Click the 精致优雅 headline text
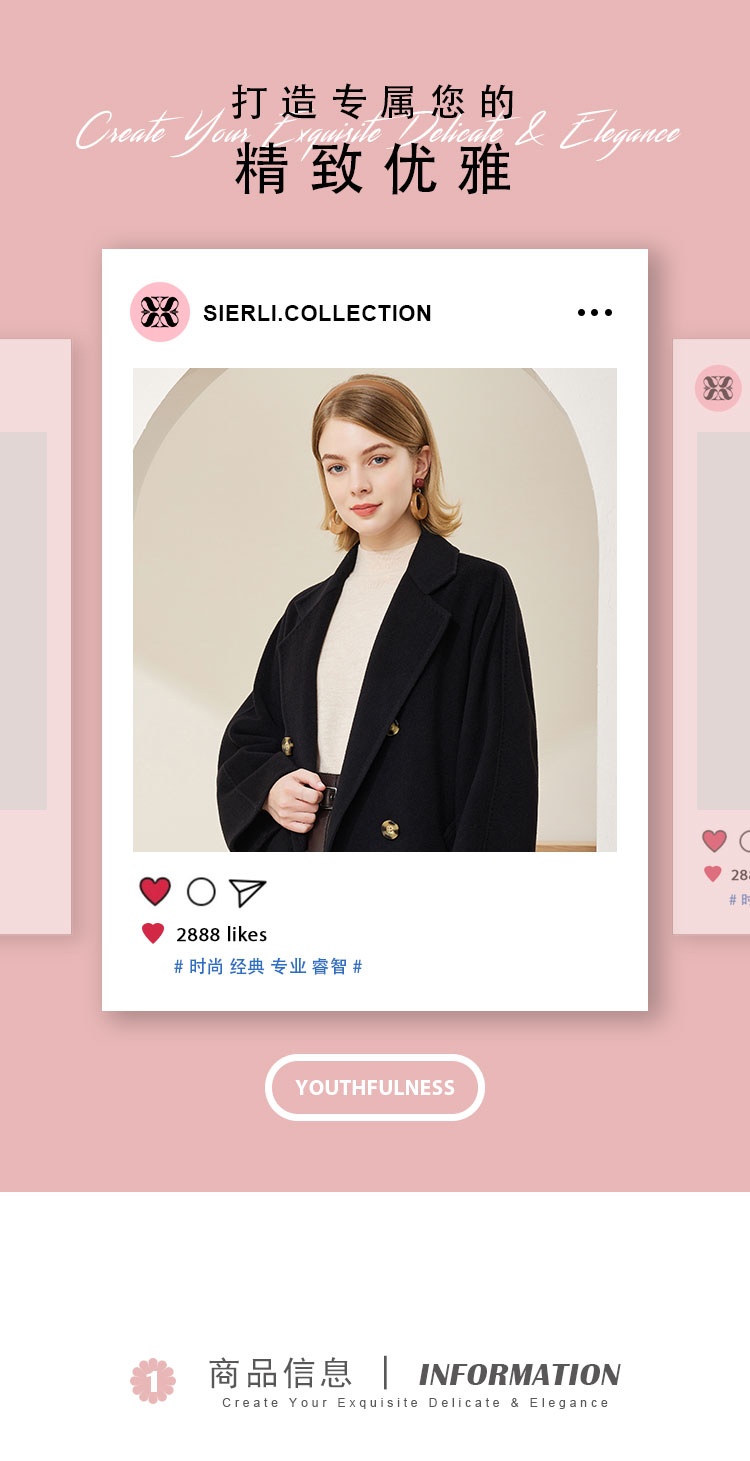Screen dimensions: 750x1461 374,169
